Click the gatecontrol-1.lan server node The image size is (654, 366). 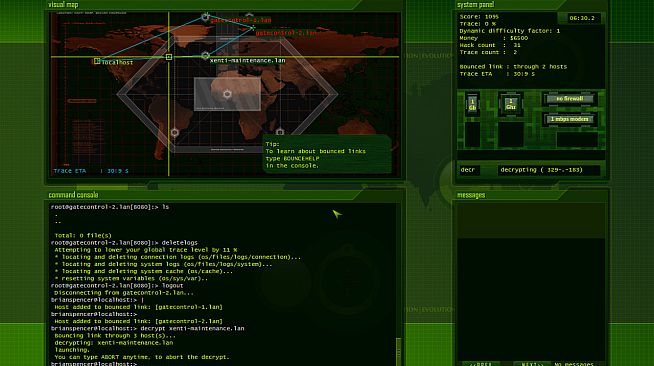205,17
